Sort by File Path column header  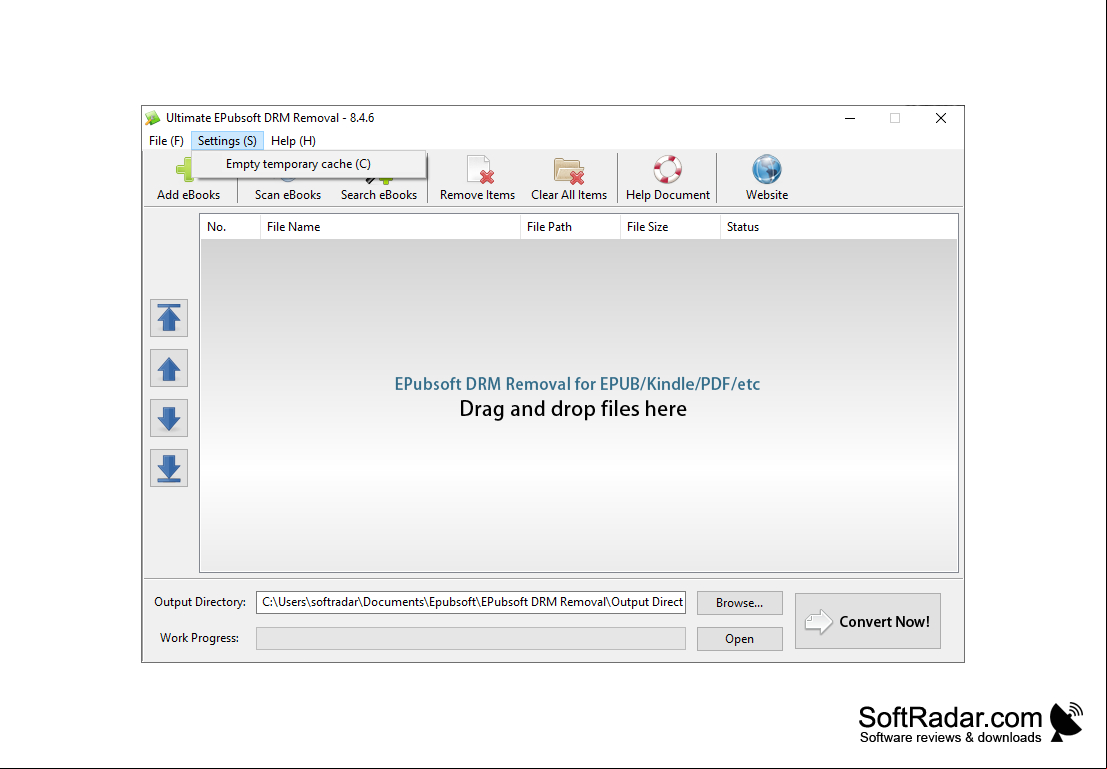click(570, 227)
